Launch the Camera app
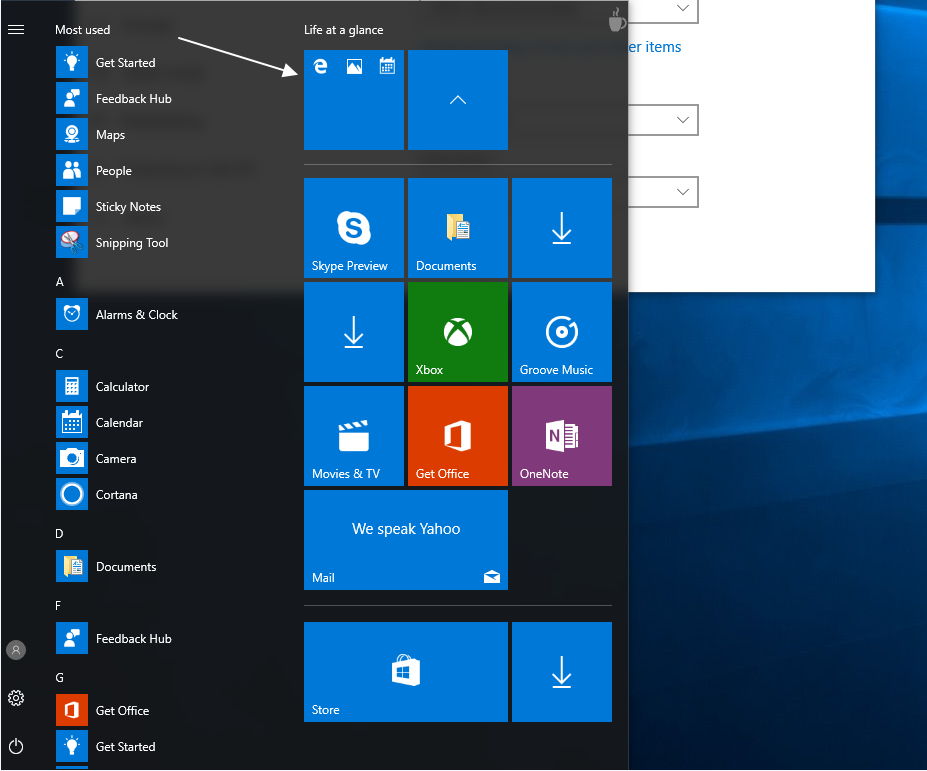 click(x=96, y=459)
